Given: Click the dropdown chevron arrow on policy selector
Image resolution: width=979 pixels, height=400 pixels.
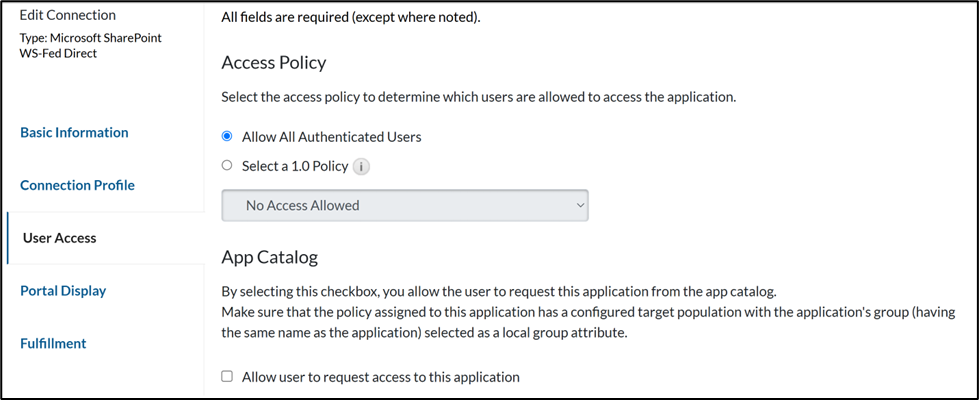Looking at the screenshot, I should point(577,206).
